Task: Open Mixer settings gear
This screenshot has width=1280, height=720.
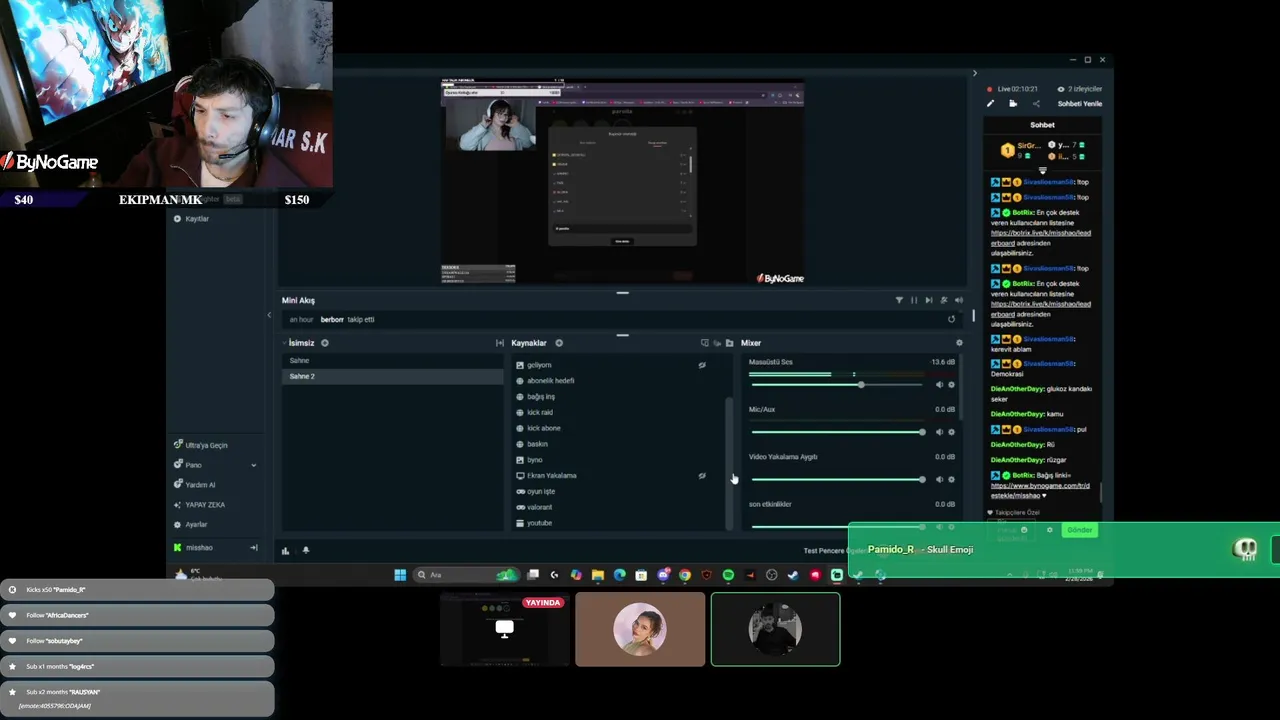Action: click(x=959, y=343)
